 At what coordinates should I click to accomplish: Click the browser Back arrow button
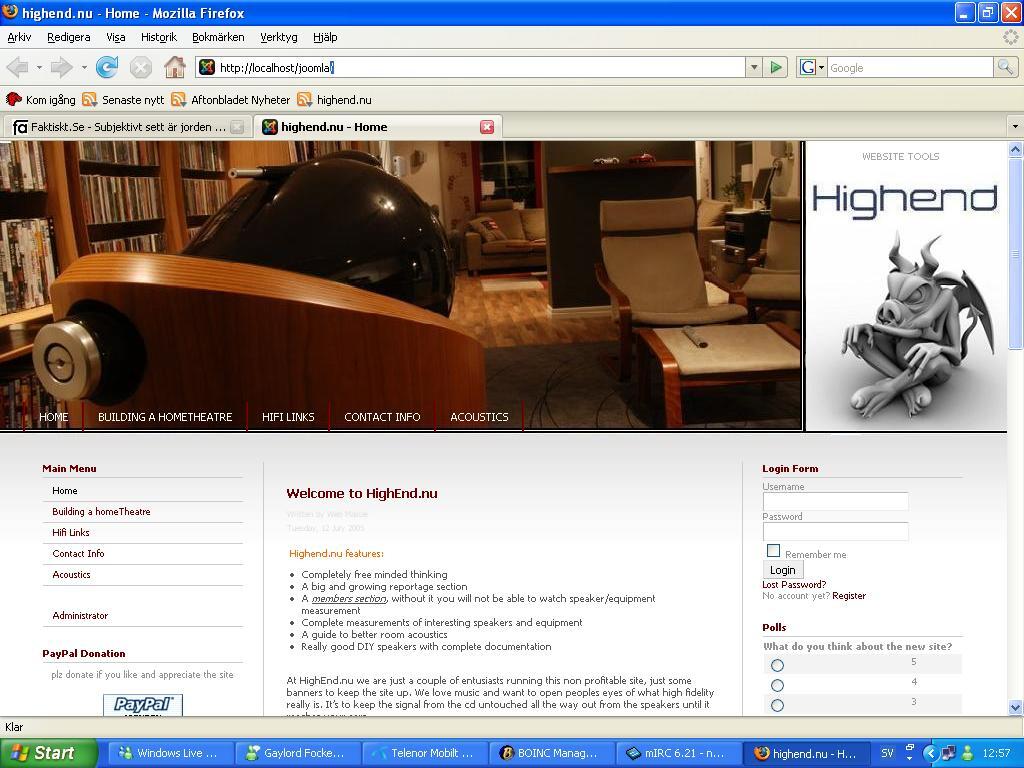tap(18, 67)
